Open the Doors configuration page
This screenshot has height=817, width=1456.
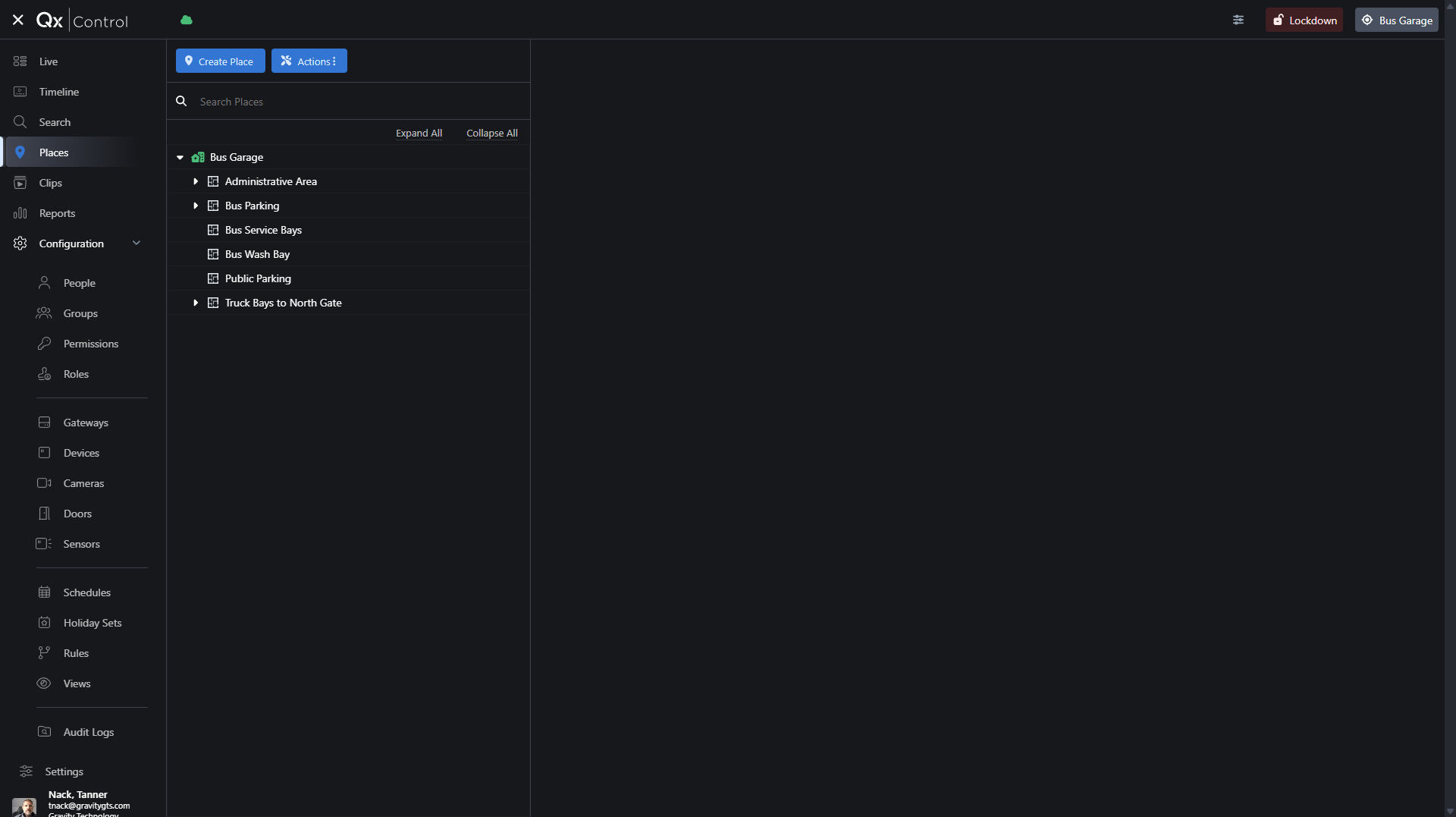(x=77, y=514)
